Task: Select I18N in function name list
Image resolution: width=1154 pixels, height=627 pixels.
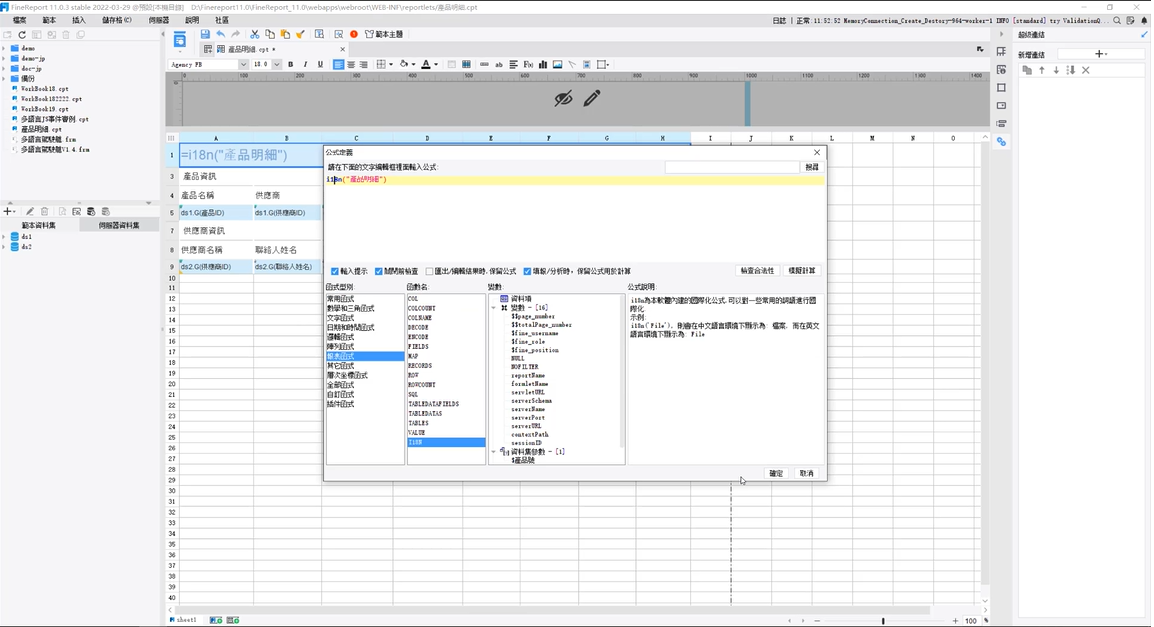Action: (x=446, y=442)
